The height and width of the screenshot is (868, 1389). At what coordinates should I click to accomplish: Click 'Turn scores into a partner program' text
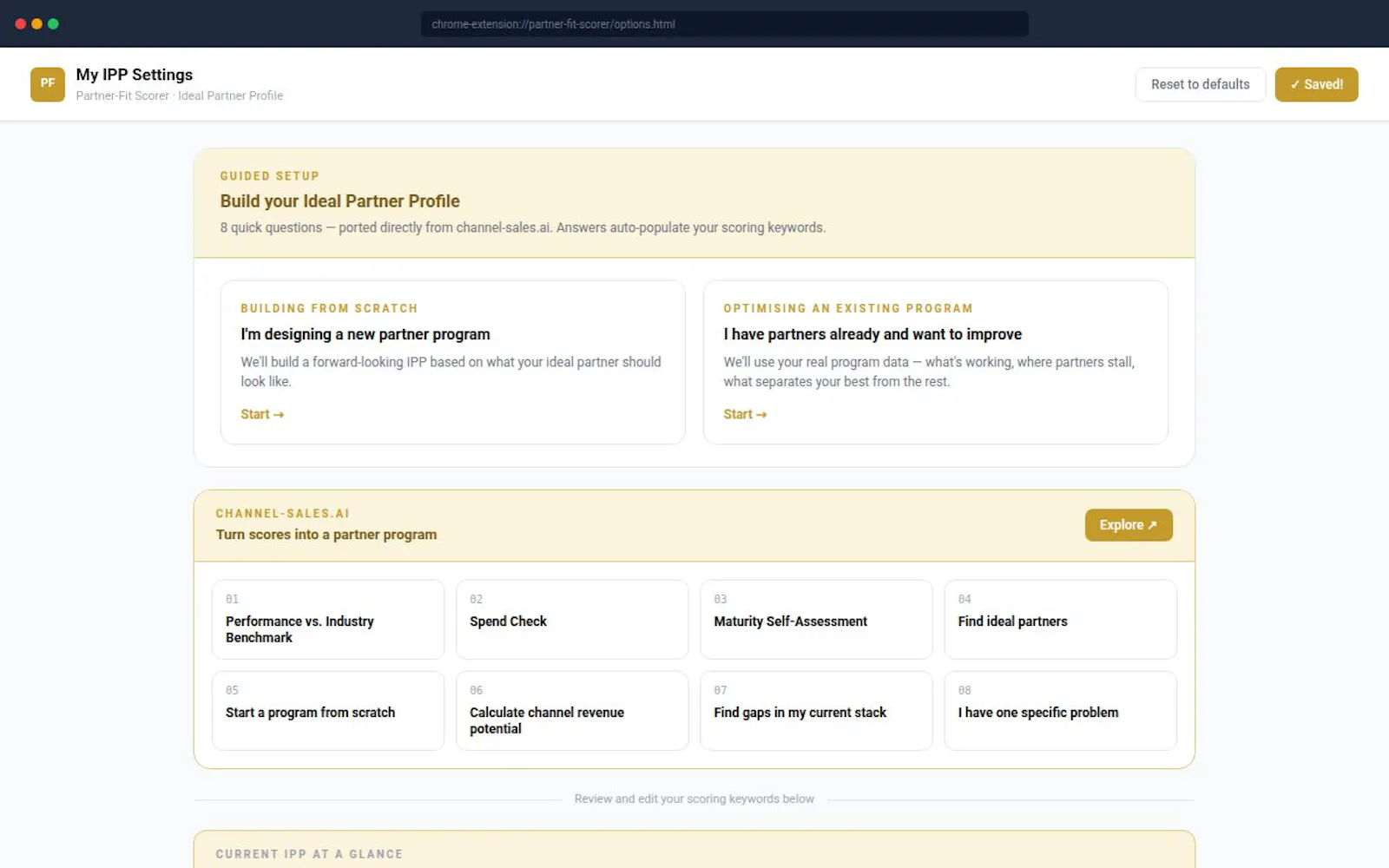click(326, 535)
